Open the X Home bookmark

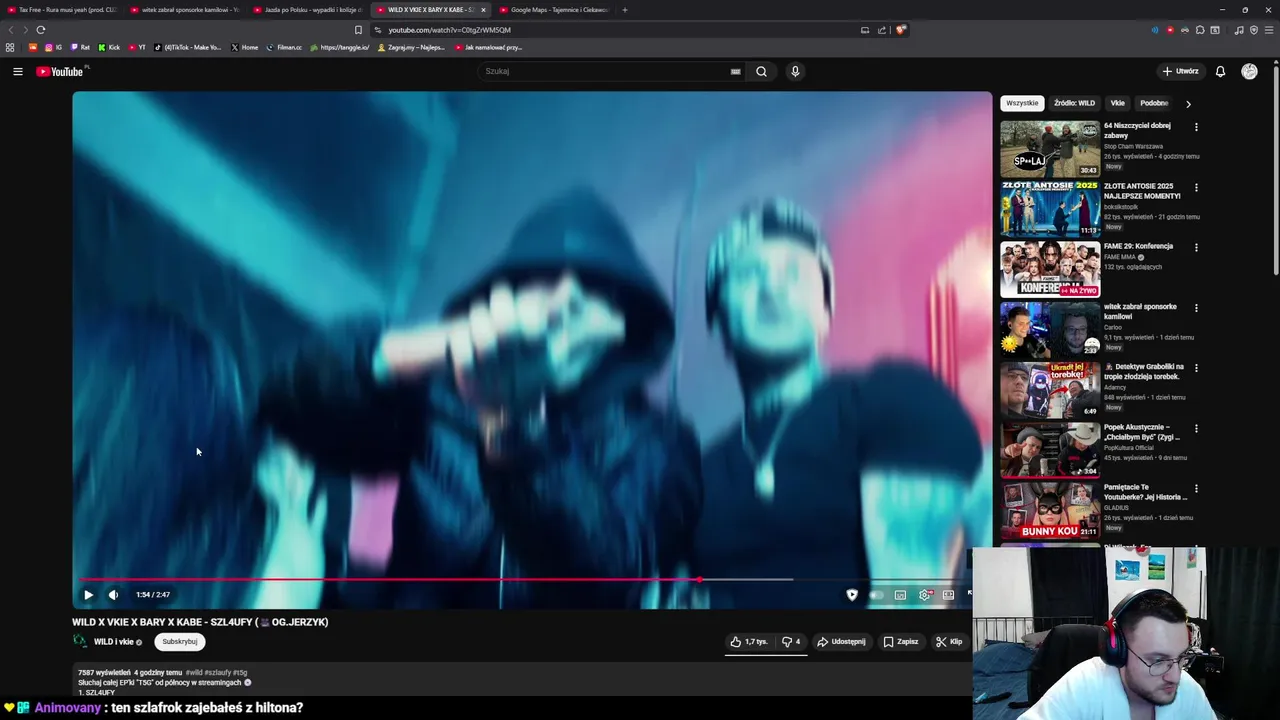[x=245, y=47]
